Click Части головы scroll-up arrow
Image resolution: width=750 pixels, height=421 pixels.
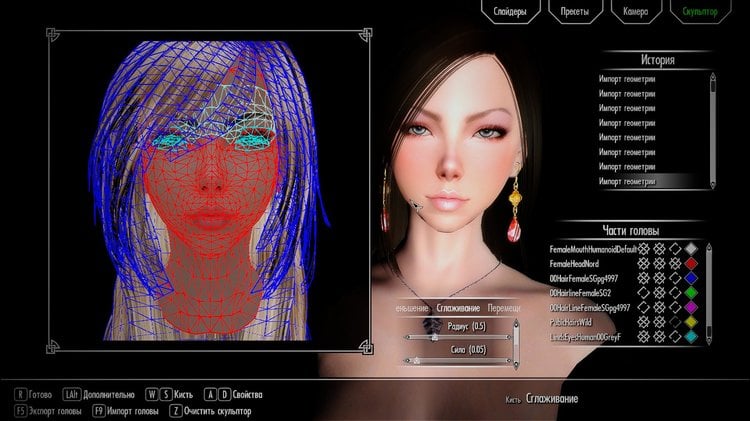click(709, 246)
